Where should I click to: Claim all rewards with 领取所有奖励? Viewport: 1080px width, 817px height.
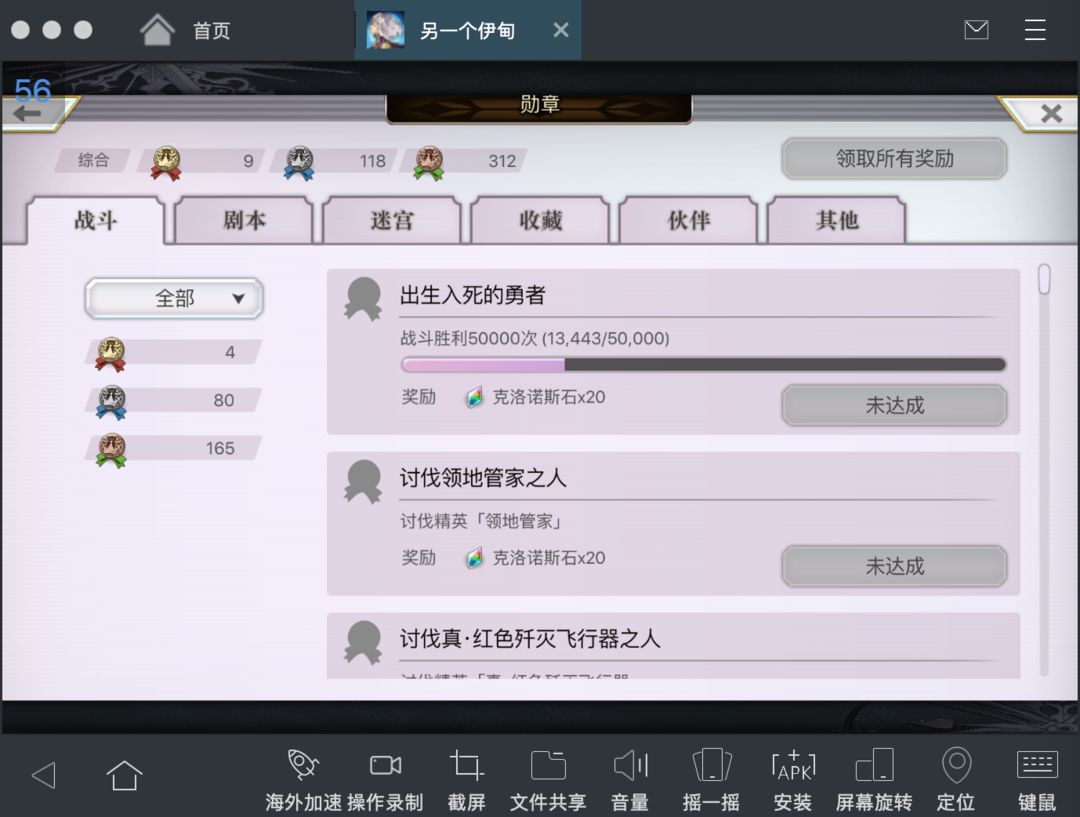(894, 159)
